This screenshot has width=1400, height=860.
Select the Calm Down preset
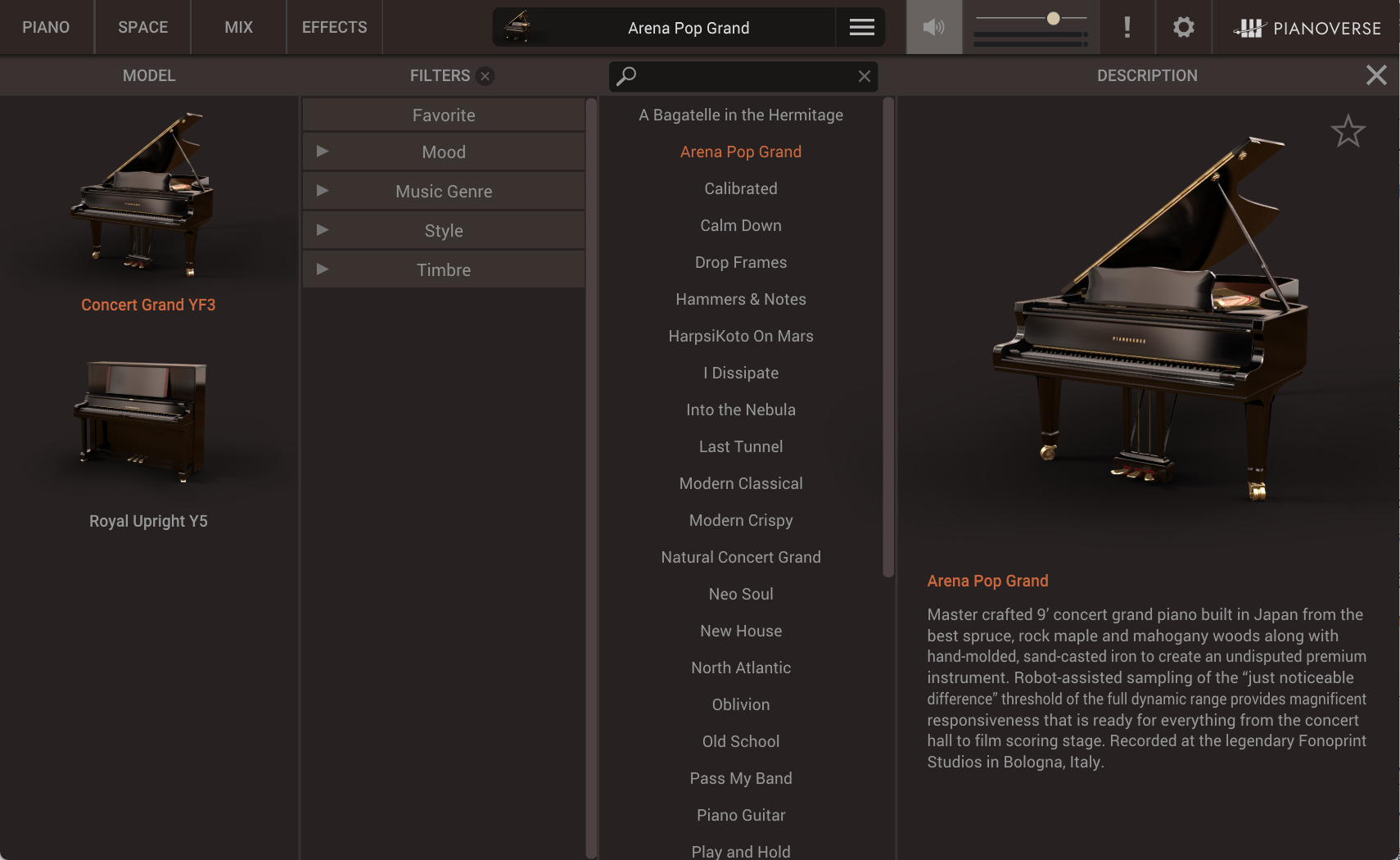point(741,225)
